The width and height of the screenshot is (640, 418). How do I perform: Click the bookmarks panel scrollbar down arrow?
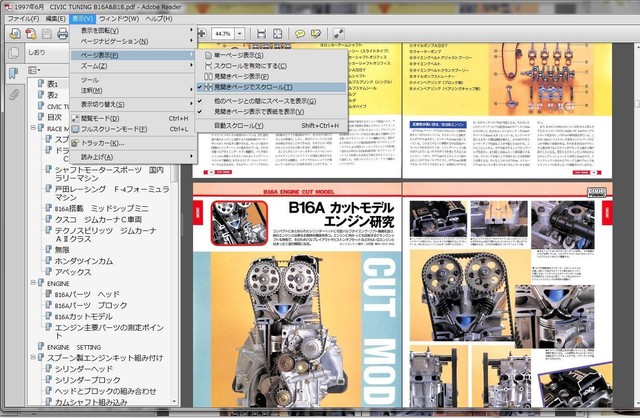(175, 401)
